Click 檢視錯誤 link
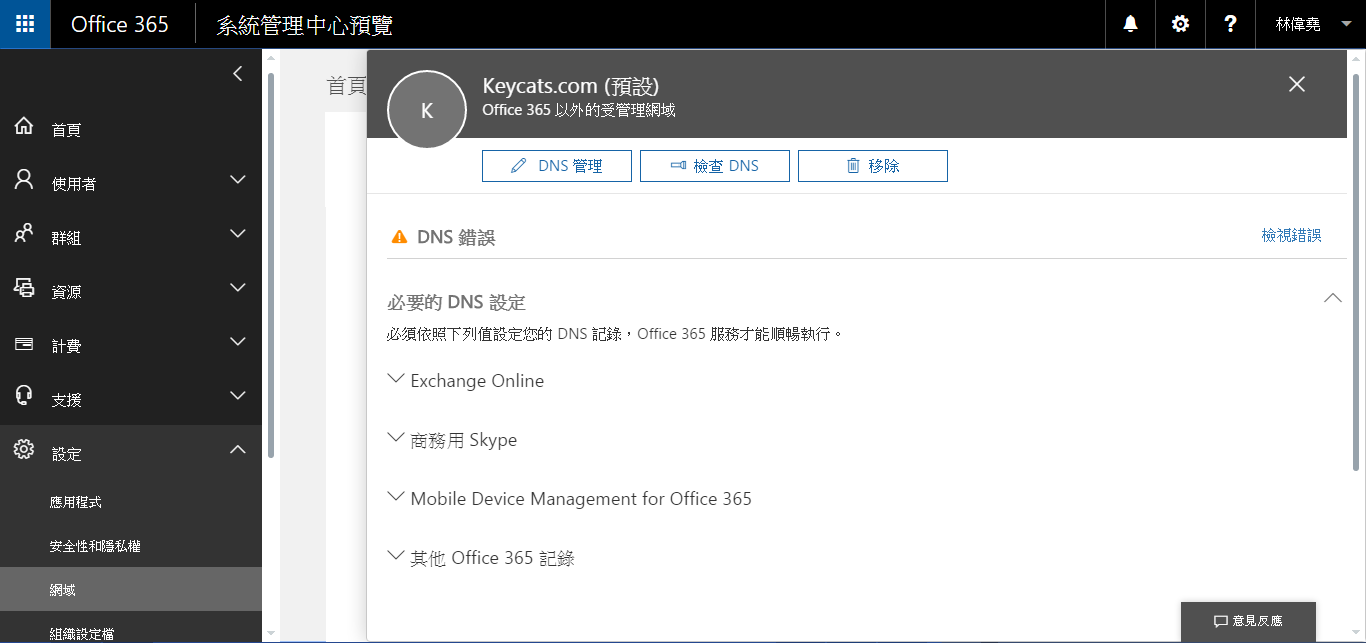Viewport: 1366px width, 643px height. click(x=1292, y=235)
